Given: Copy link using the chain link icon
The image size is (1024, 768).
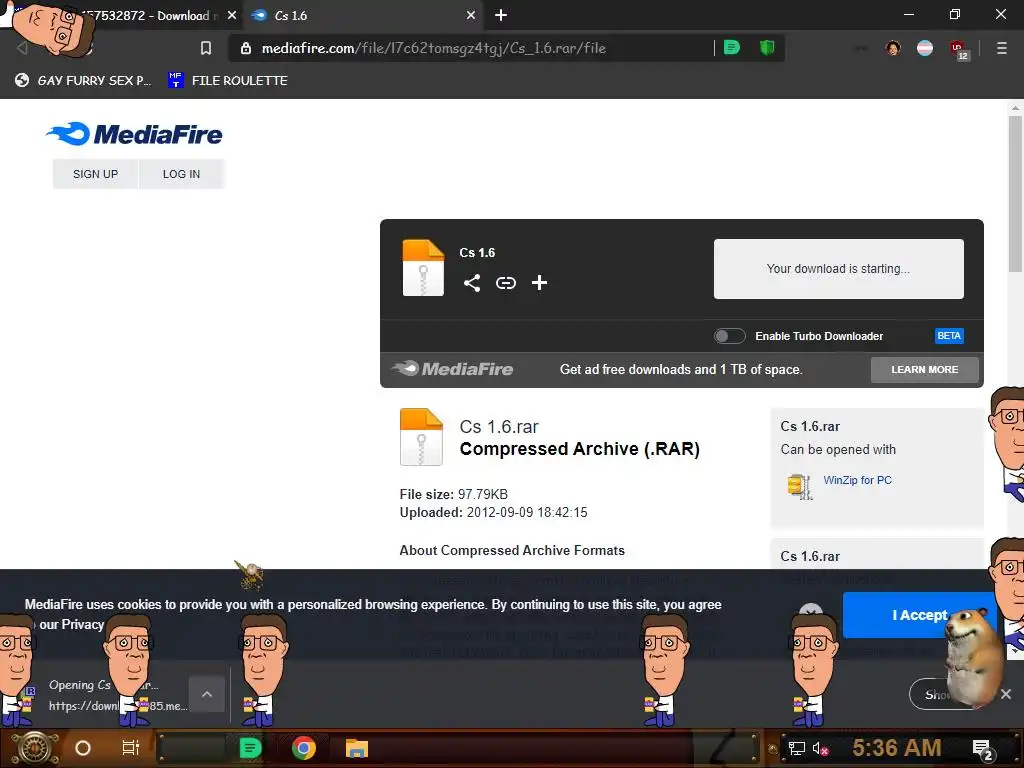Looking at the screenshot, I should (505, 283).
